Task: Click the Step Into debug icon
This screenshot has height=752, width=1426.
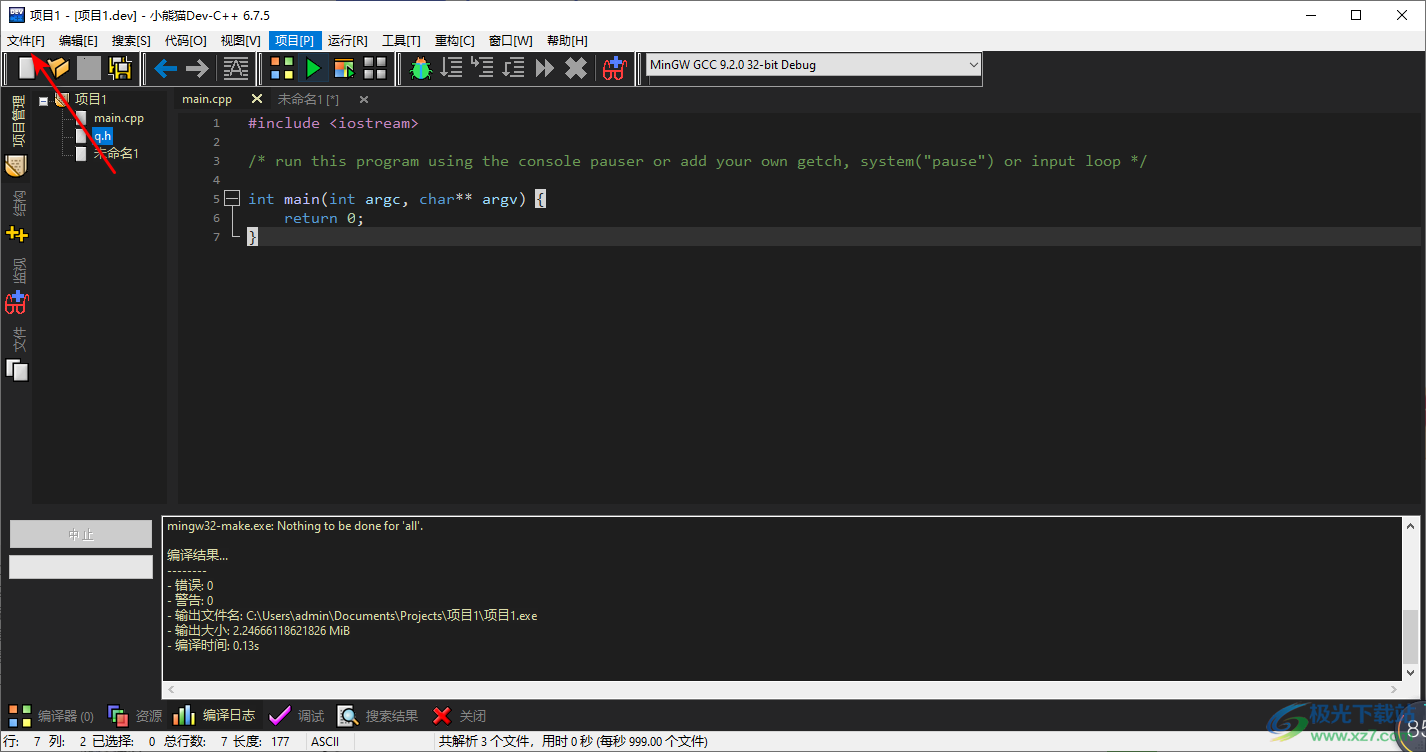Action: [483, 68]
